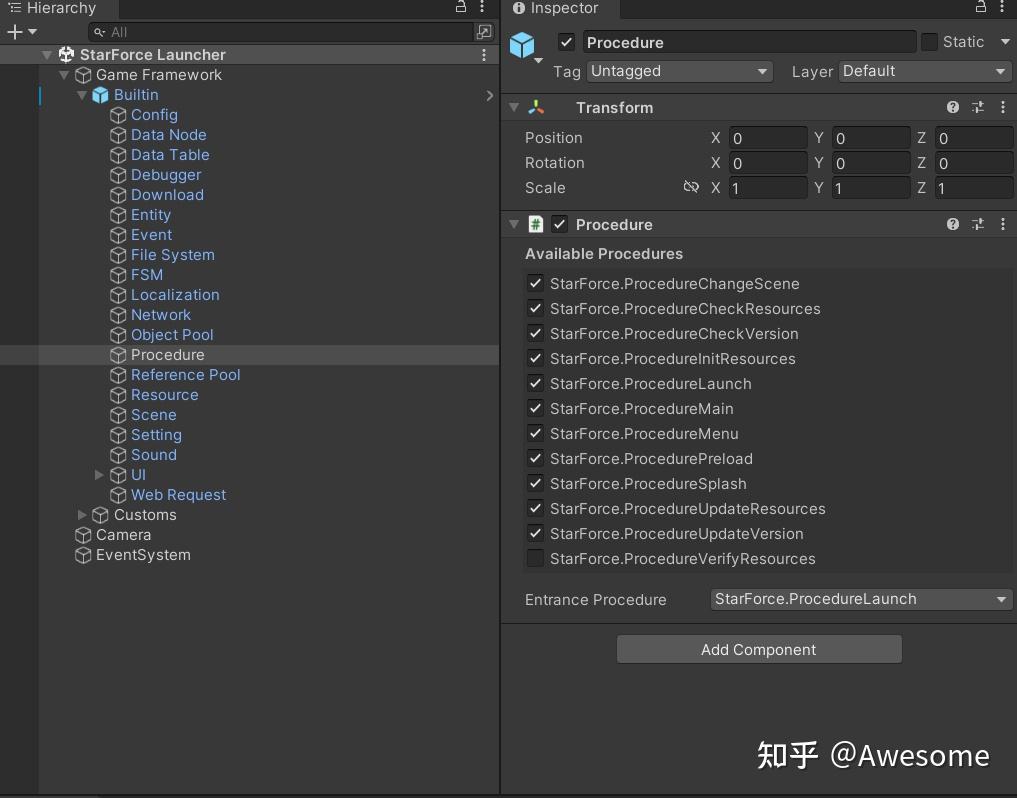Open the Procedure script help icon

point(953,224)
